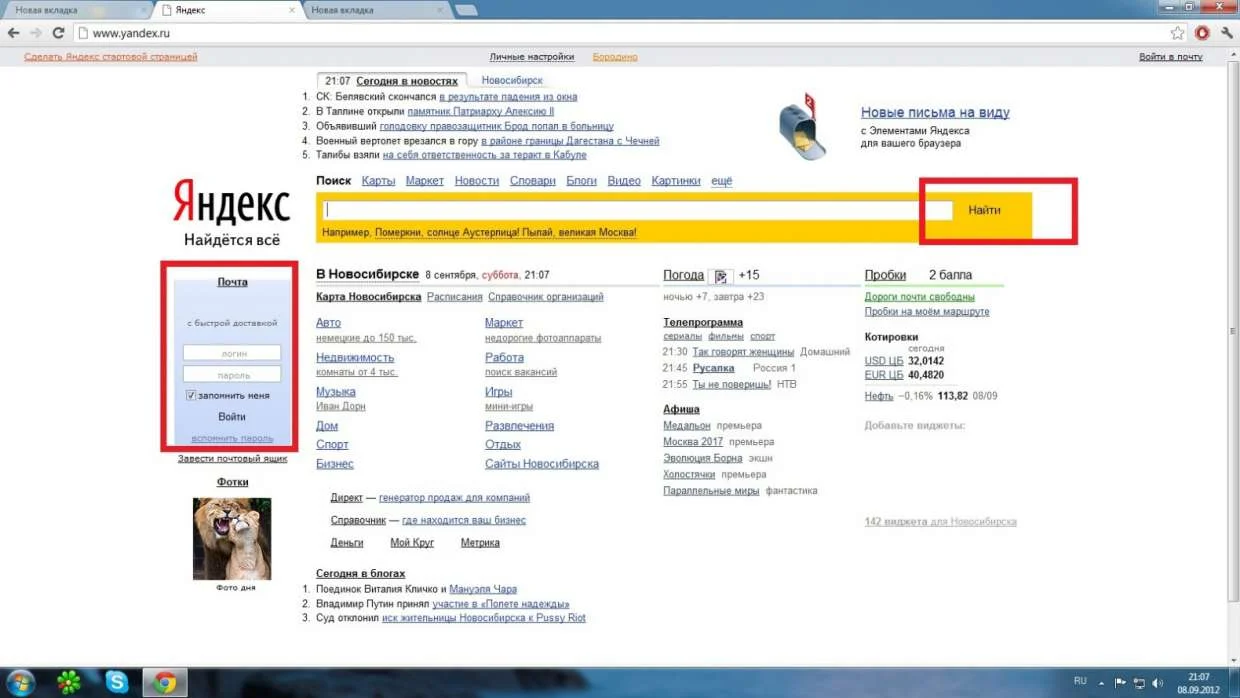
Task: Open Сделать Яндекс стартовой страницей link
Action: 111,57
